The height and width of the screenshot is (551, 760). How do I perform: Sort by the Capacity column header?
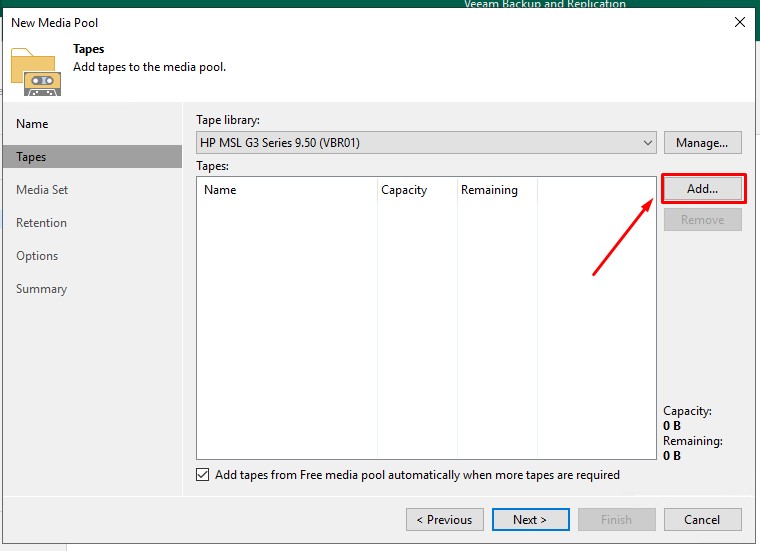pyautogui.click(x=404, y=190)
